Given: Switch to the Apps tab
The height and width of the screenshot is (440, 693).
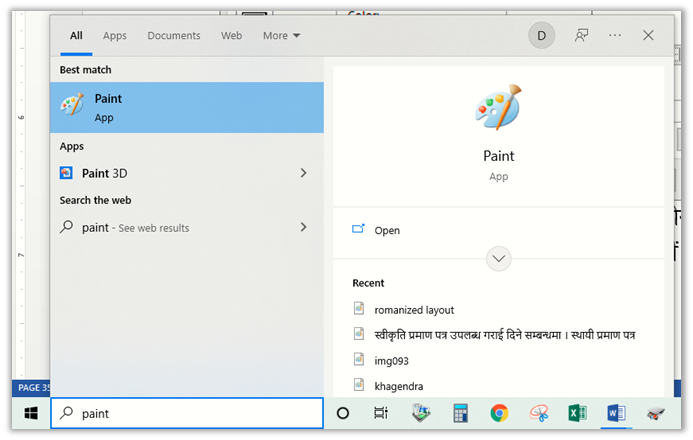Looking at the screenshot, I should coord(114,36).
